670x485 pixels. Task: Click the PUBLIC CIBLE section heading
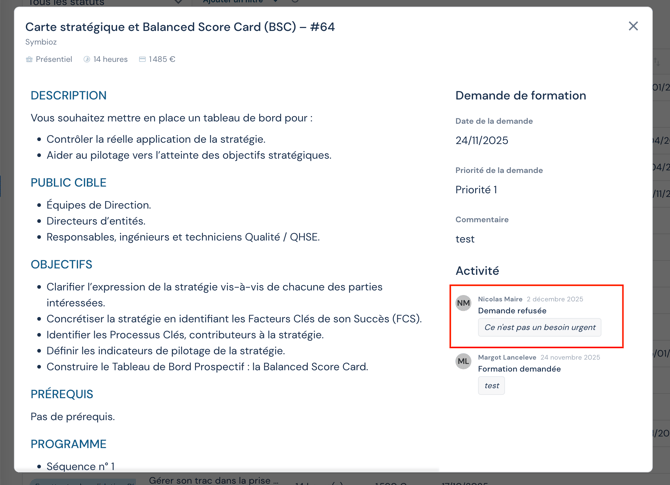tap(68, 183)
